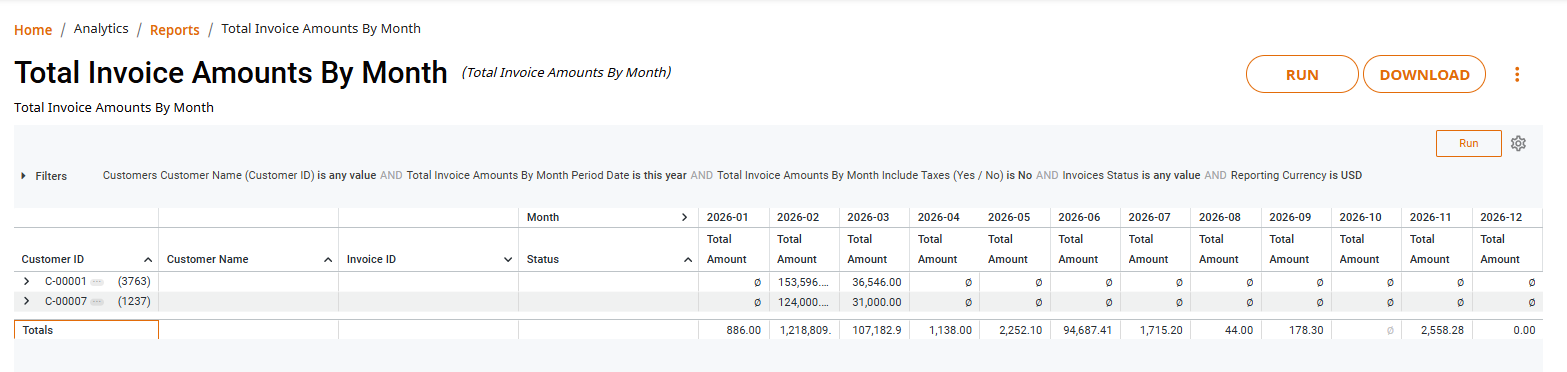Click the large RUN button
The width and height of the screenshot is (1567, 372).
(1302, 74)
